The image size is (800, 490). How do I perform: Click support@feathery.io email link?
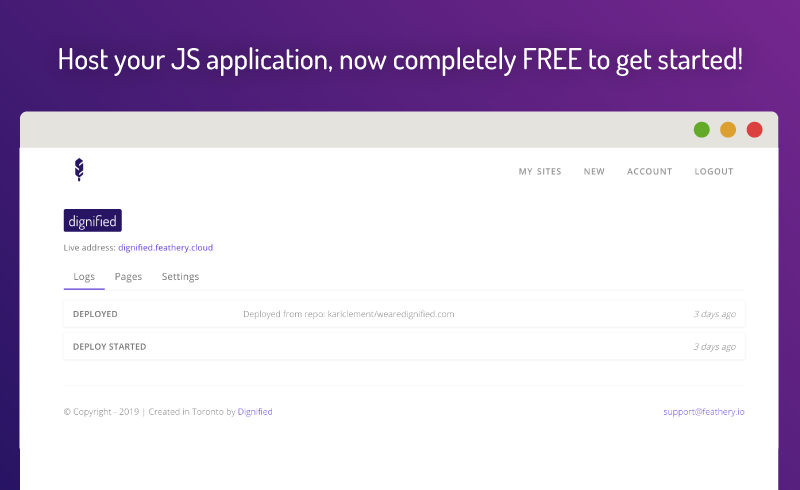click(704, 412)
